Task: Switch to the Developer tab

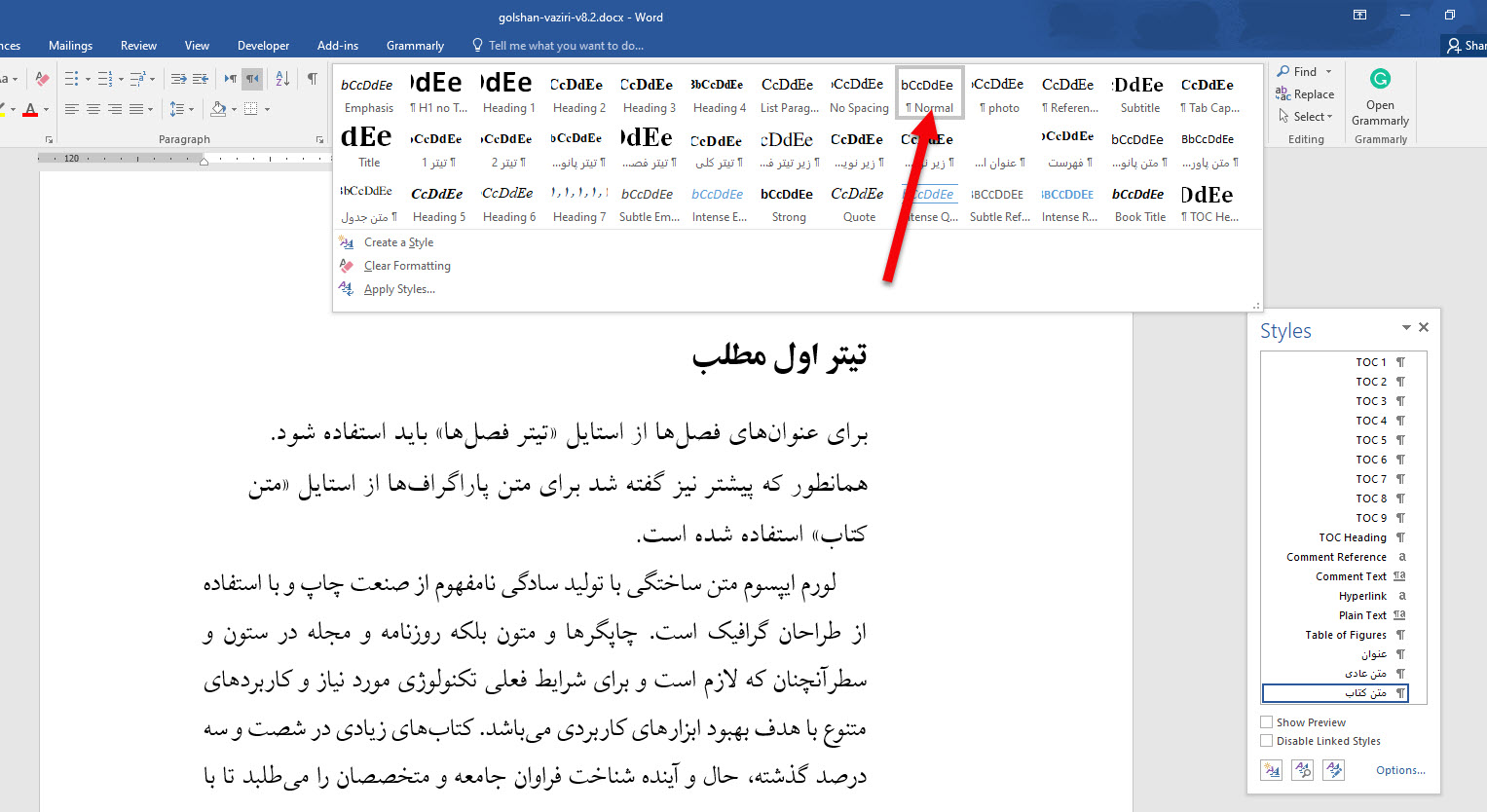Action: coord(263,46)
